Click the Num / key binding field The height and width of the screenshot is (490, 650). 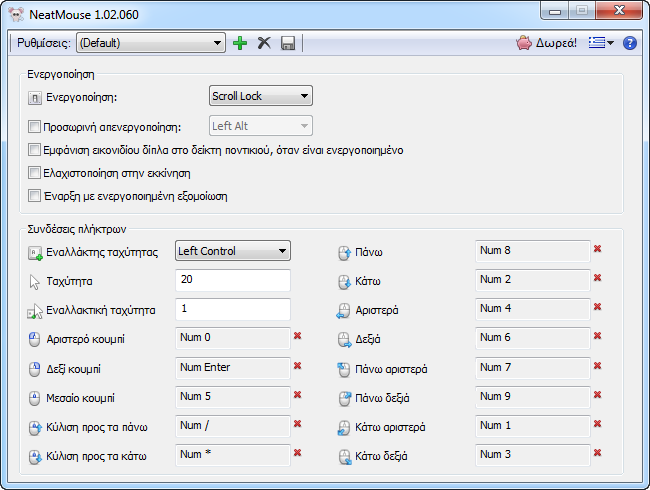(x=233, y=426)
